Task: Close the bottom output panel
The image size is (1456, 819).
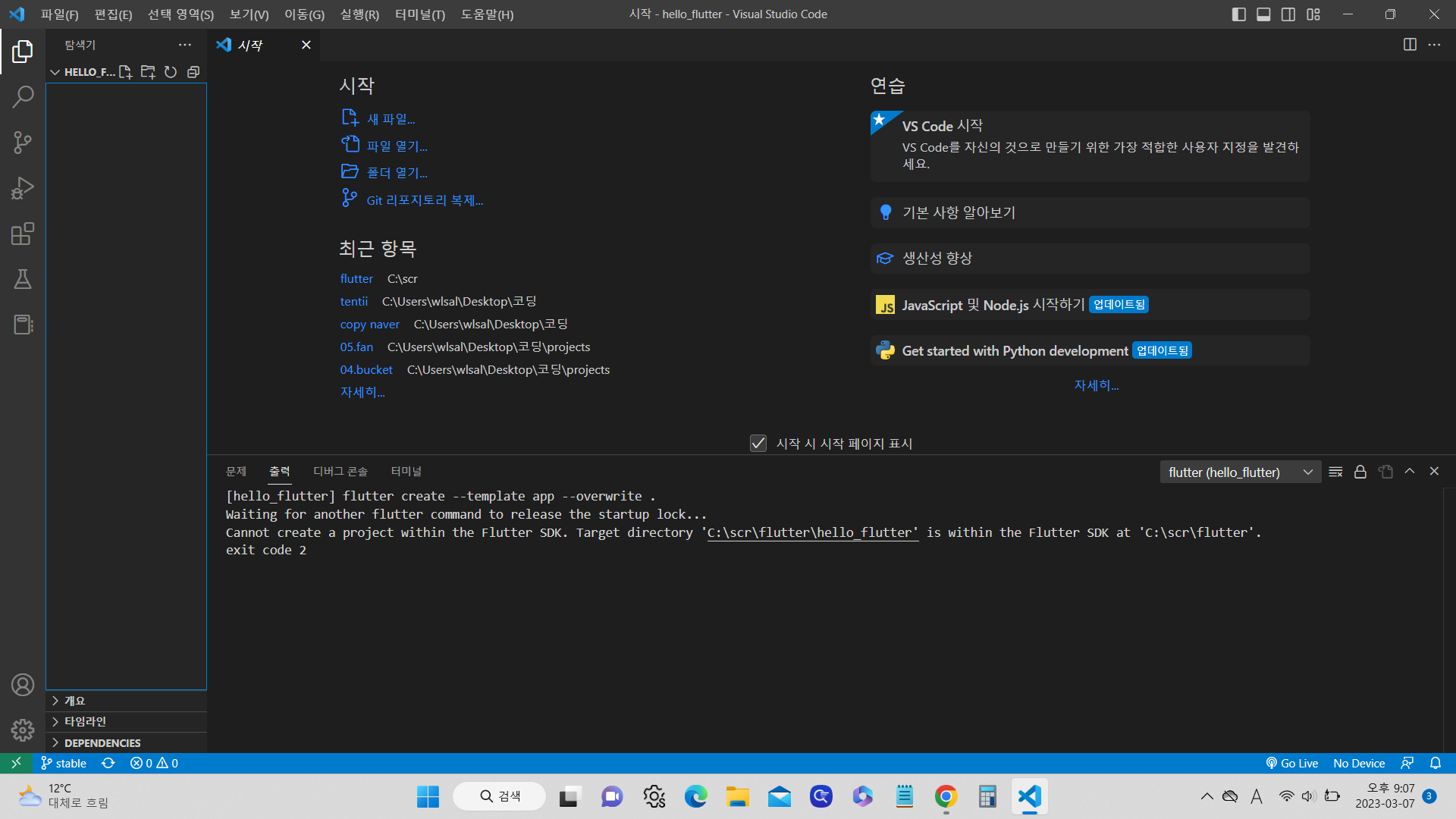Action: (1434, 472)
